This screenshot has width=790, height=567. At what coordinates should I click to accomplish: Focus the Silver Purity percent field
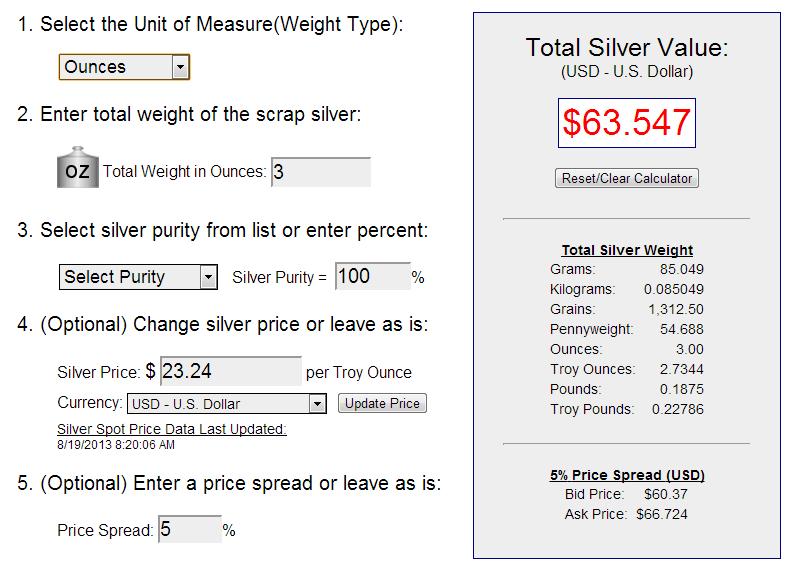[372, 276]
